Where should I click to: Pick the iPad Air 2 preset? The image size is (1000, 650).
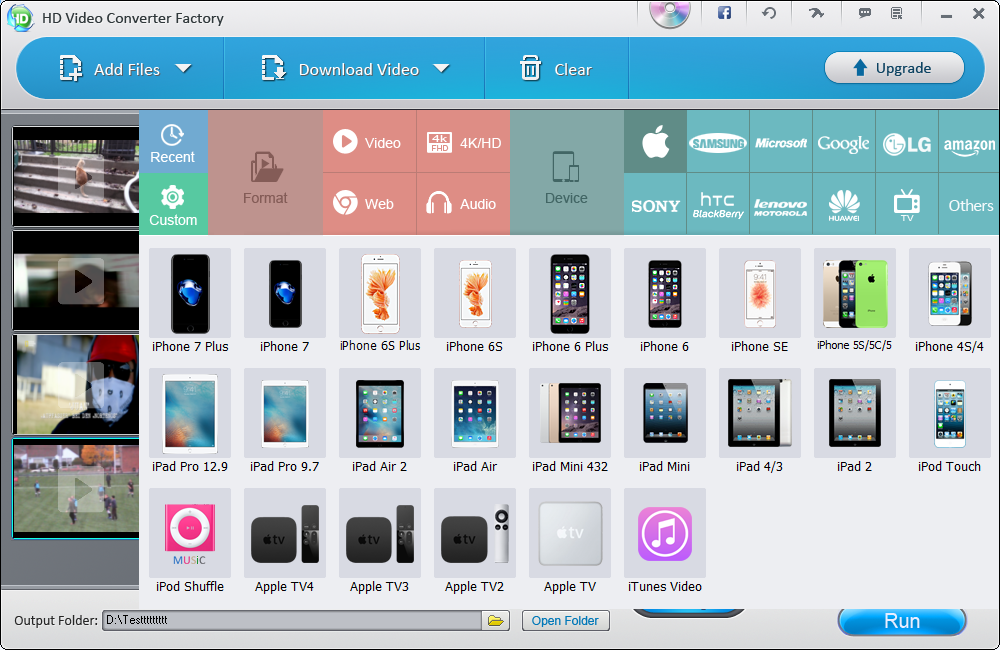pos(380,422)
